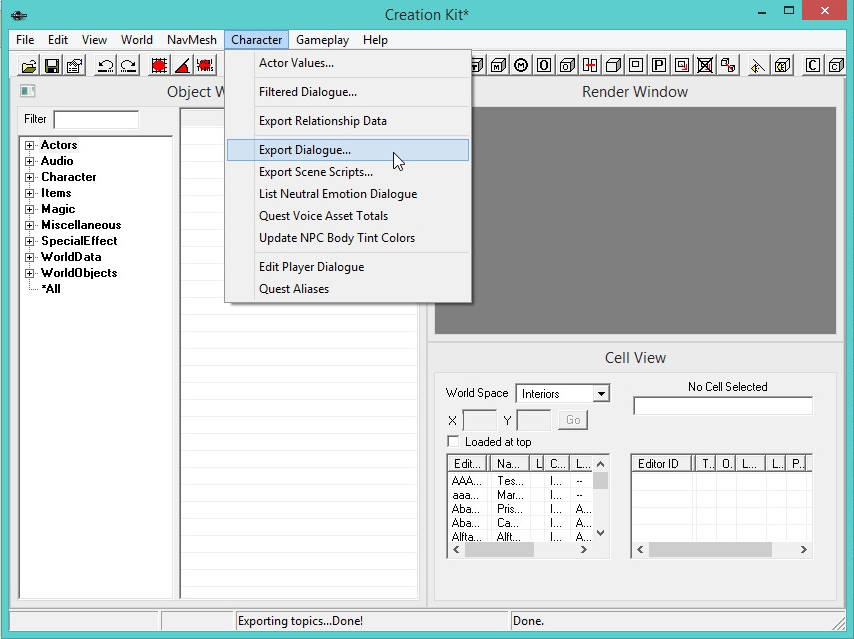The image size is (854, 639).
Task: Click the square-within-square toolbar icon
Action: point(636,66)
